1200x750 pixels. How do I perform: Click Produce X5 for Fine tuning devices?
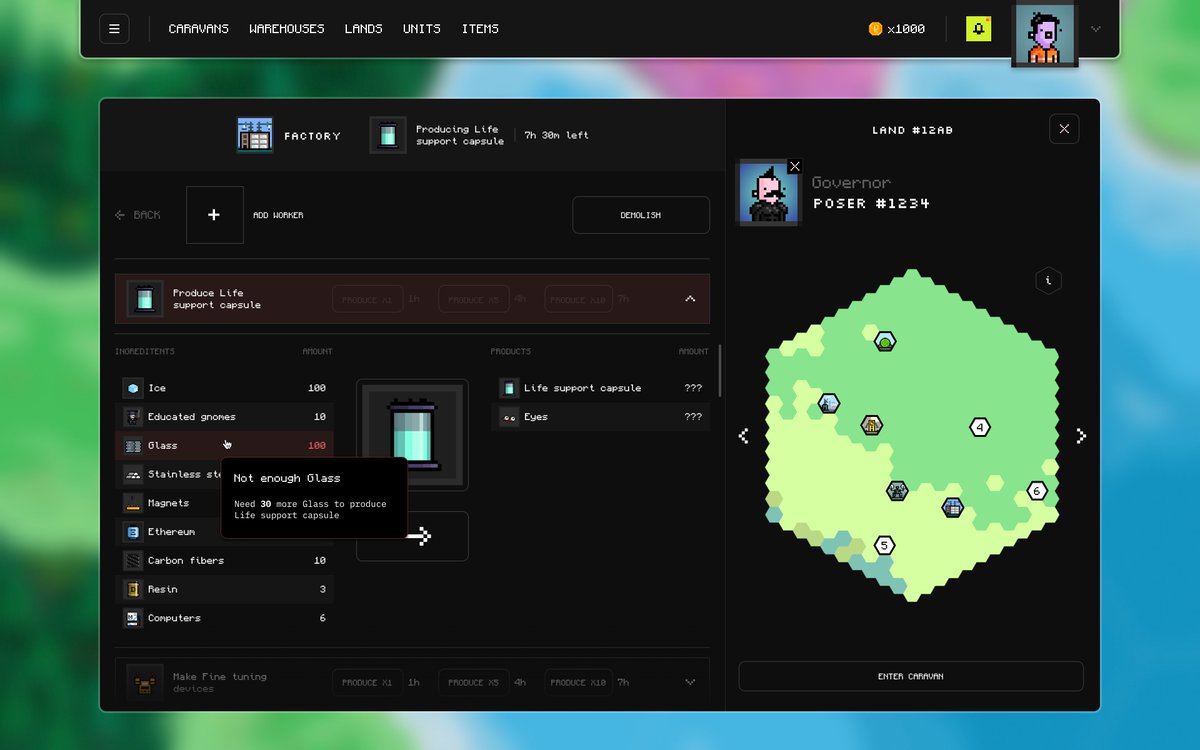click(x=473, y=682)
